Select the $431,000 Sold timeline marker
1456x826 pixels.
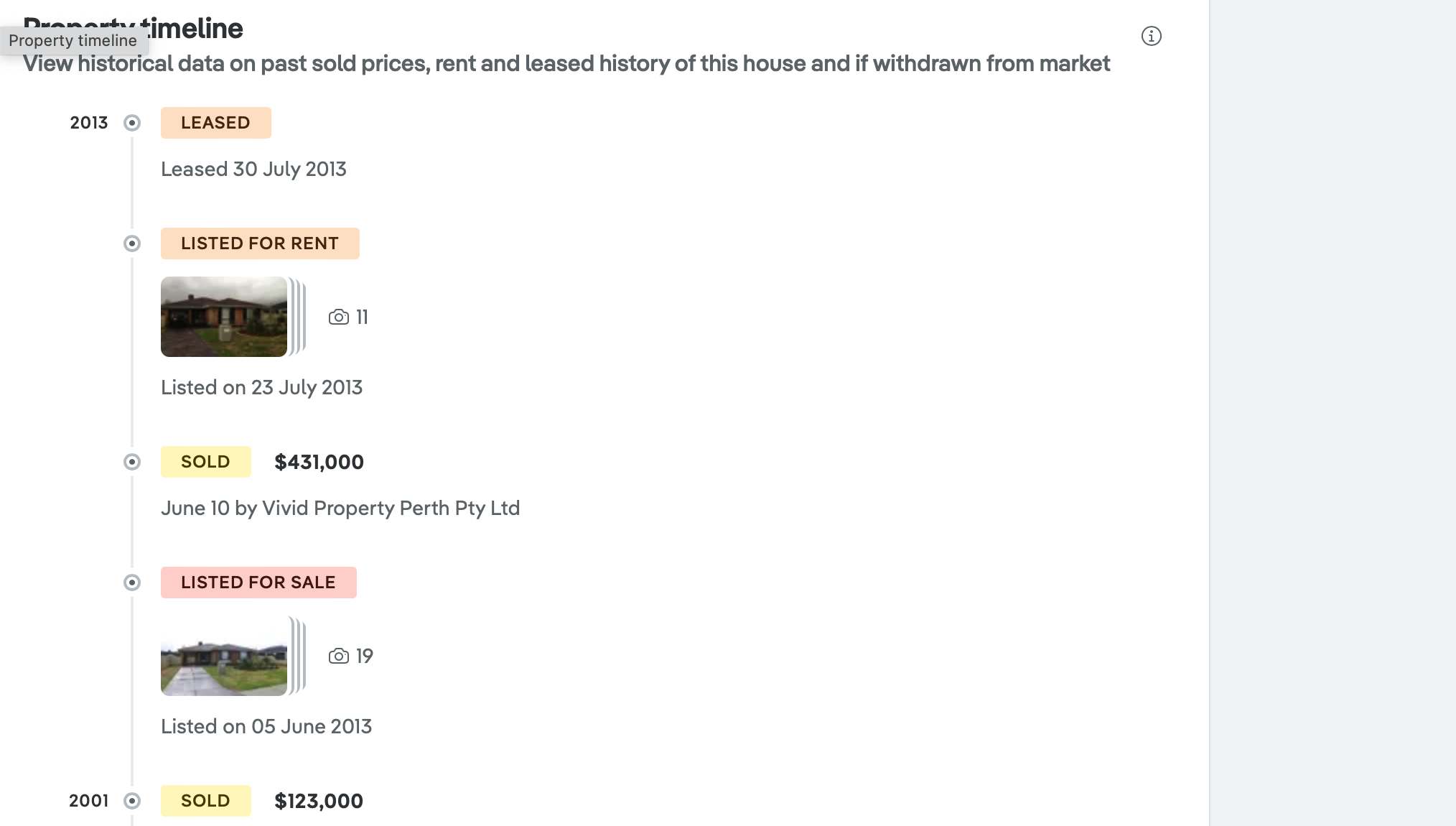click(x=132, y=462)
